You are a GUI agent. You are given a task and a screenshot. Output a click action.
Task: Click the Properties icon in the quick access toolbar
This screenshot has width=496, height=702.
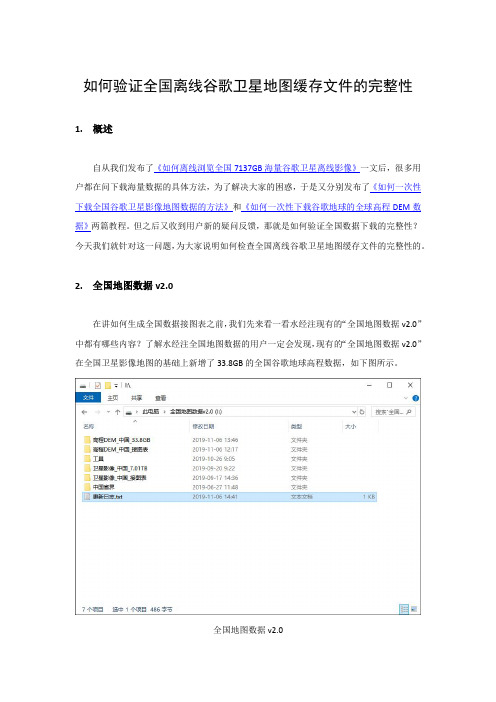click(x=98, y=385)
